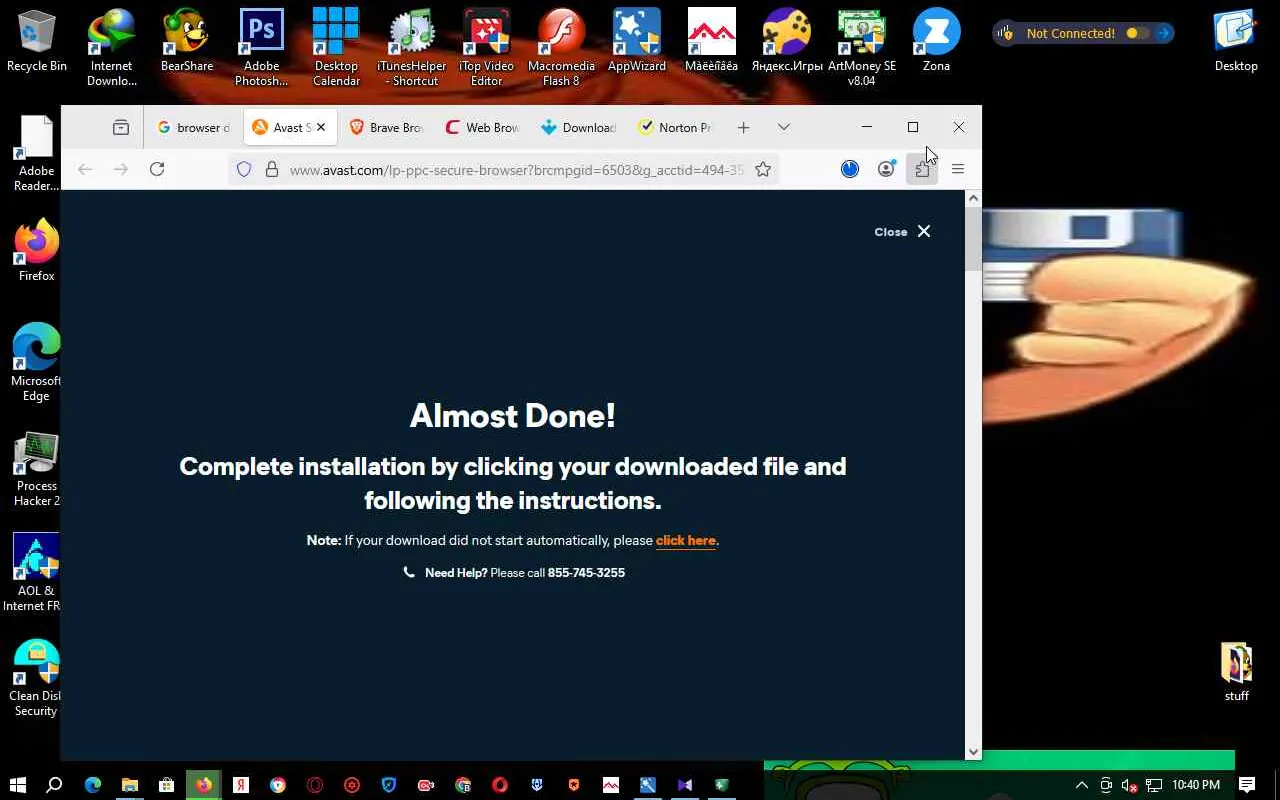Launch Process Hacker 2 from the desktop
The height and width of the screenshot is (800, 1280).
(x=37, y=468)
